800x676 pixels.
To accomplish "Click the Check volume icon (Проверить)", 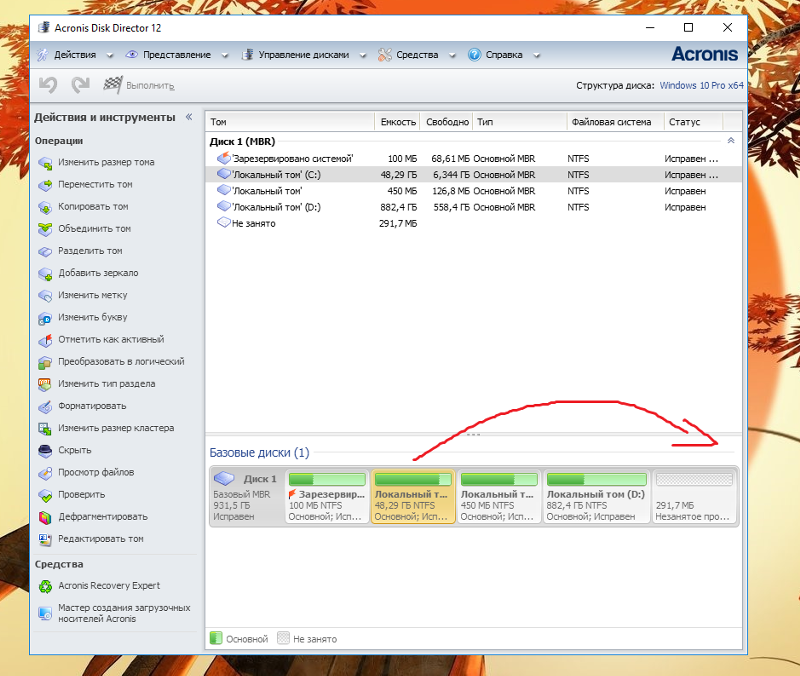I will point(45,495).
